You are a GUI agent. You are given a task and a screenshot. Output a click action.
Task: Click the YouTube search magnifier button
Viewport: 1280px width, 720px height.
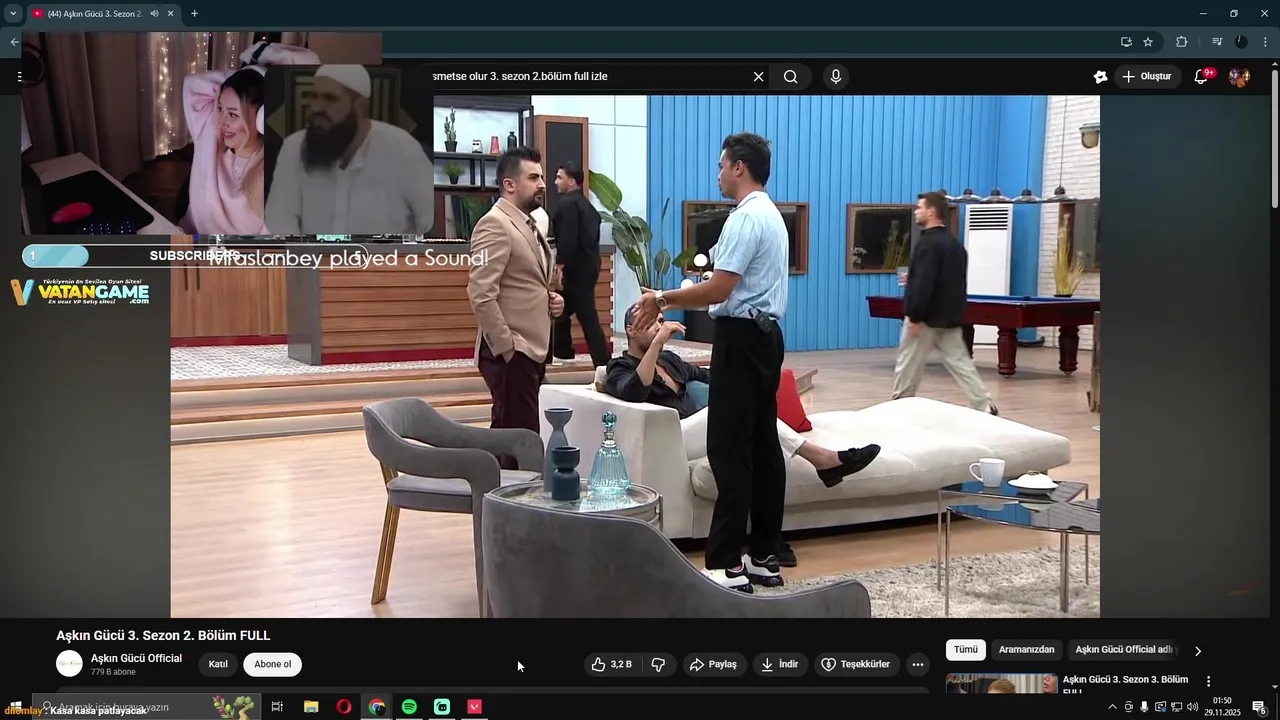[x=790, y=77]
